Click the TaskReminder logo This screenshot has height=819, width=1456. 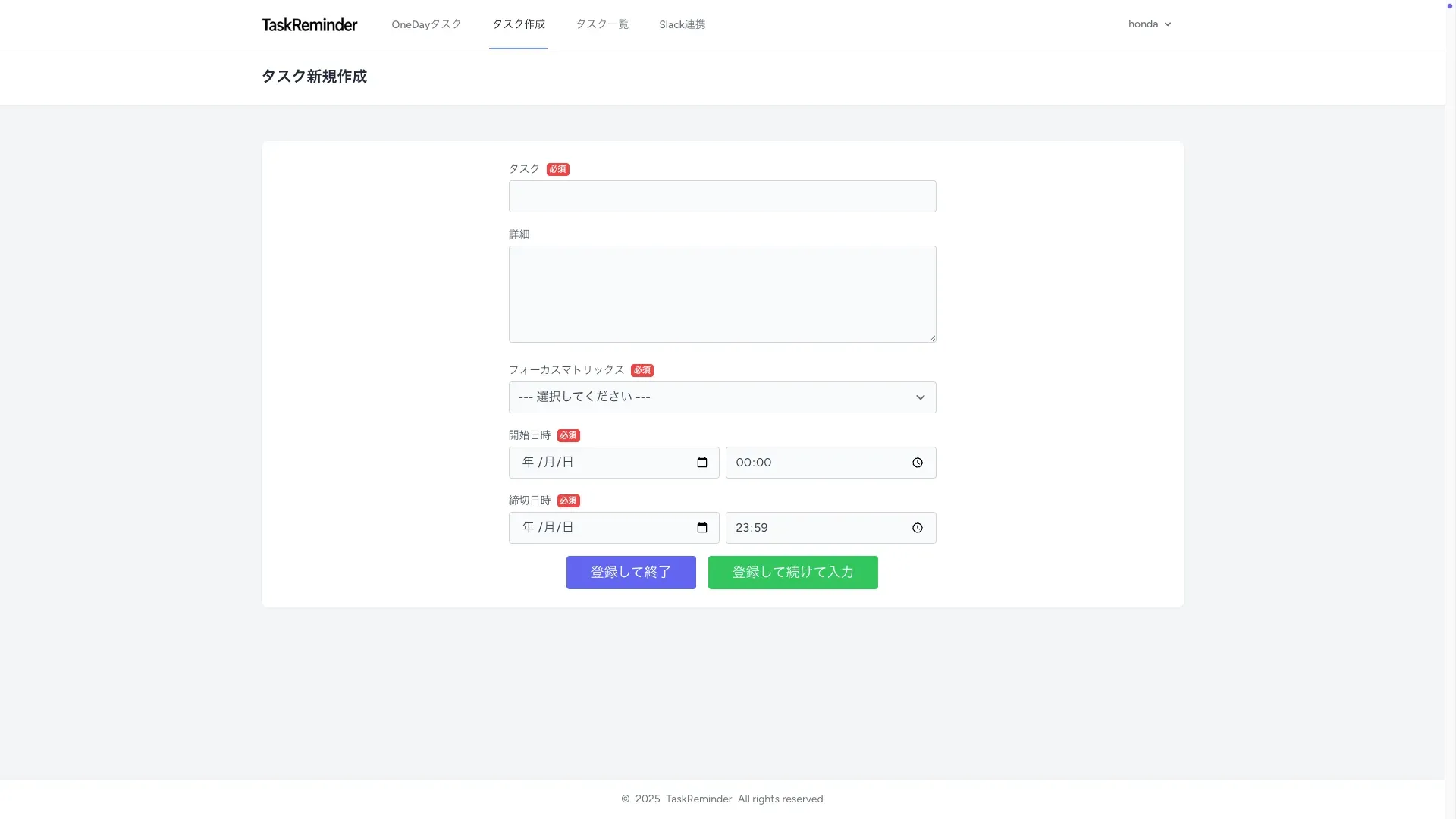click(309, 24)
